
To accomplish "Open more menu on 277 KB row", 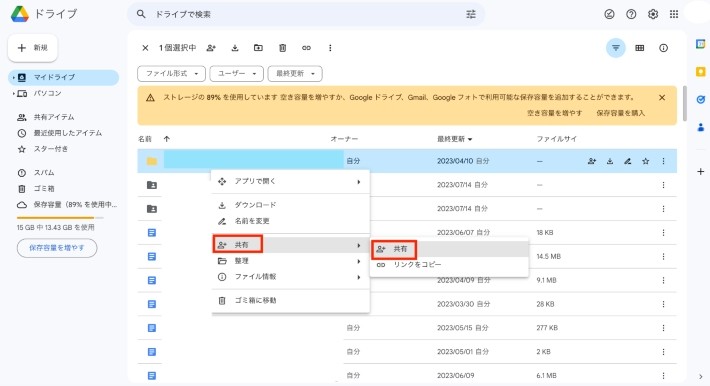I will point(663,328).
